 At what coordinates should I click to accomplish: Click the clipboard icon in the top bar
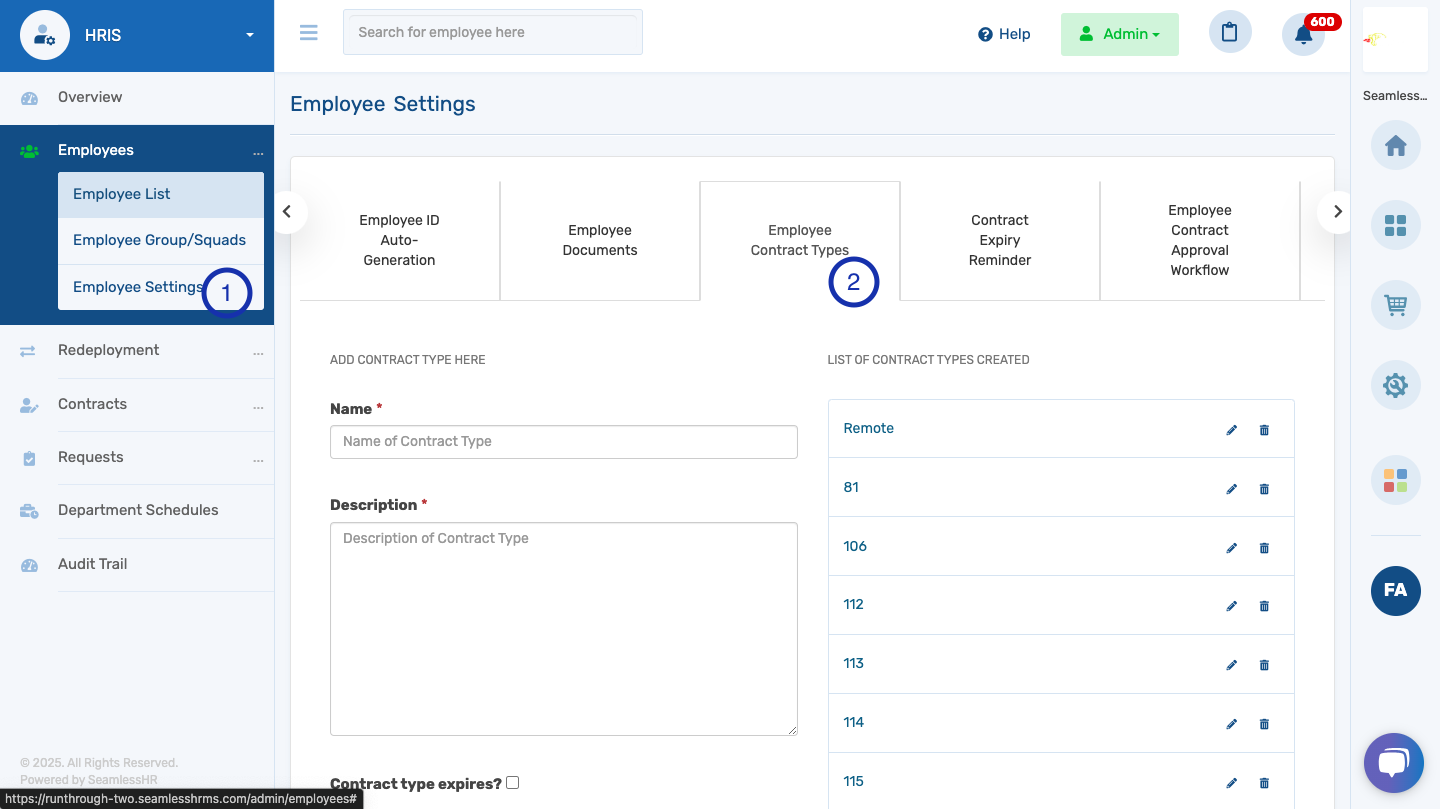click(x=1230, y=32)
